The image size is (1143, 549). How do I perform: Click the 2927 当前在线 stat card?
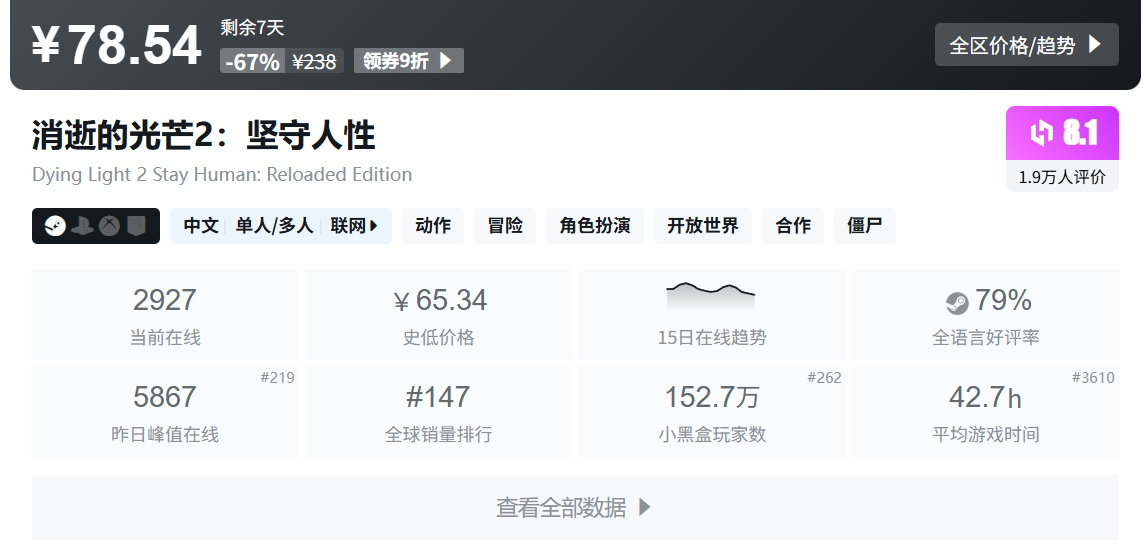coord(165,315)
